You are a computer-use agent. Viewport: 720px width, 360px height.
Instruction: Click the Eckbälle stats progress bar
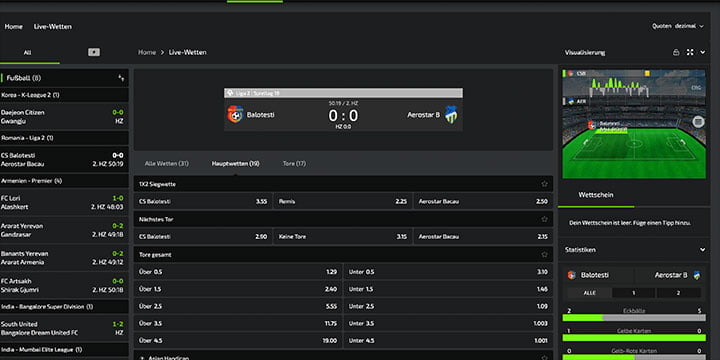tap(634, 318)
